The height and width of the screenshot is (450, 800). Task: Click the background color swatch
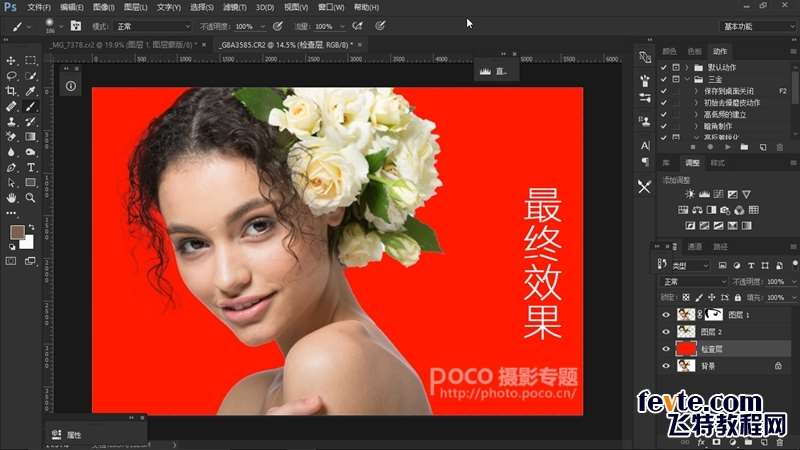[28, 242]
